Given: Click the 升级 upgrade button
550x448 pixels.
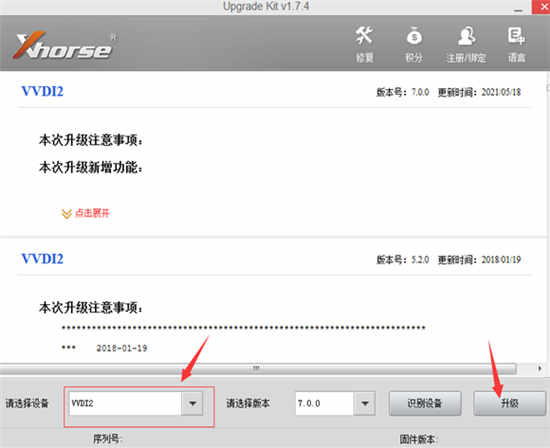Looking at the screenshot, I should click(x=510, y=403).
